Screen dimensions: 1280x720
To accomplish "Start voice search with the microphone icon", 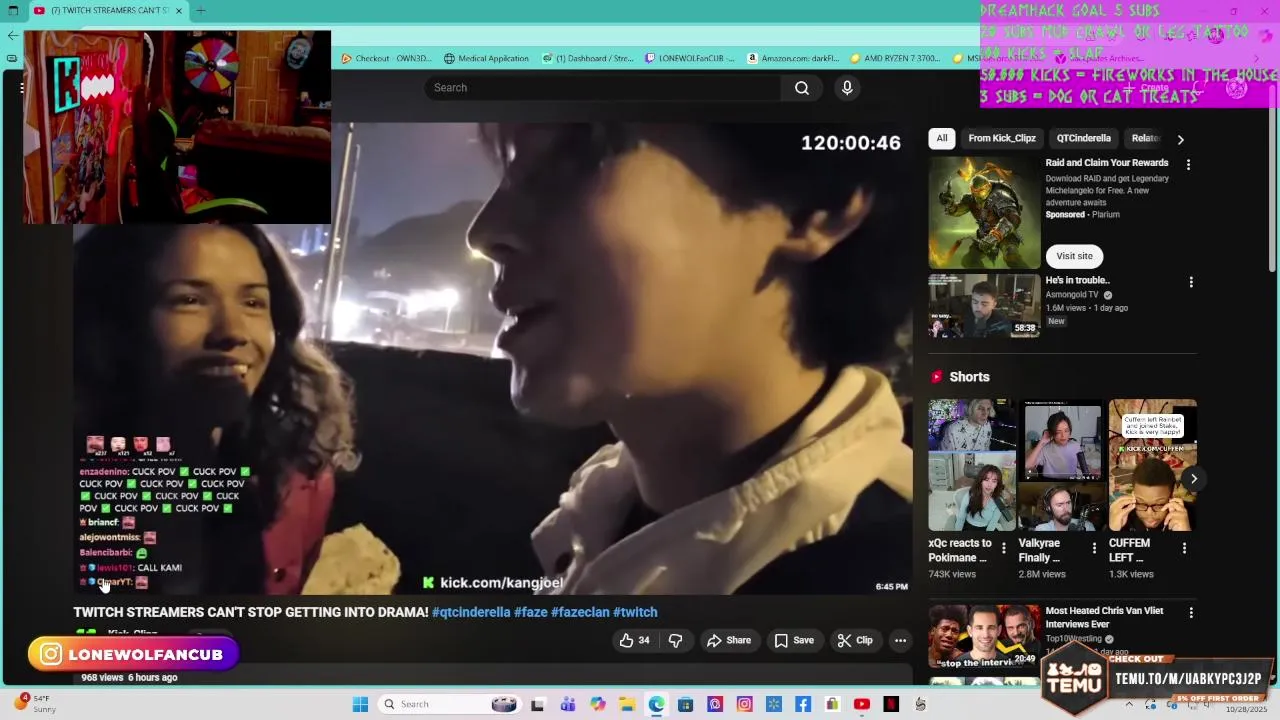I will tap(847, 88).
